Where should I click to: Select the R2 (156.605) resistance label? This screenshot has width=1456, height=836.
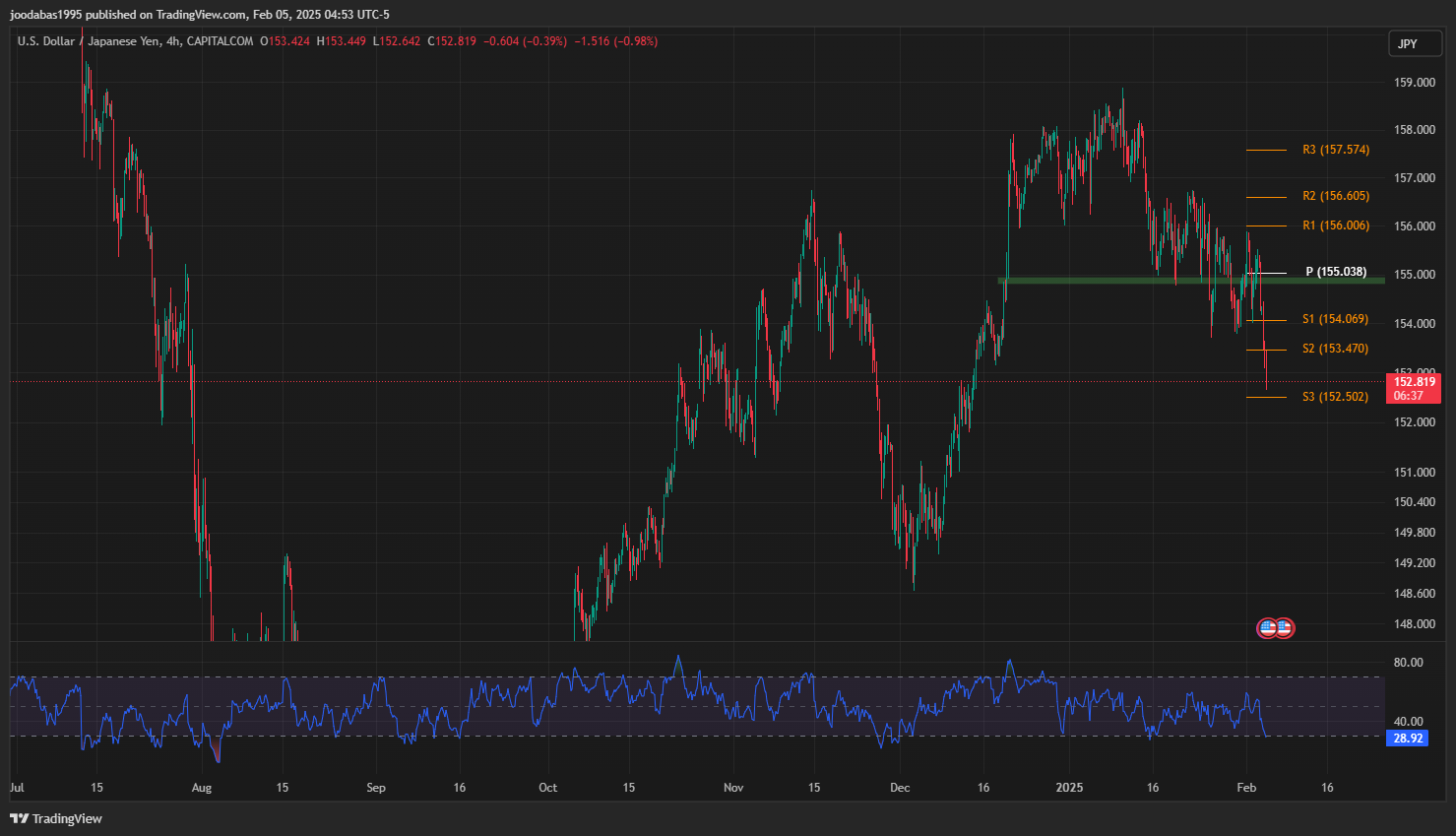(x=1335, y=196)
